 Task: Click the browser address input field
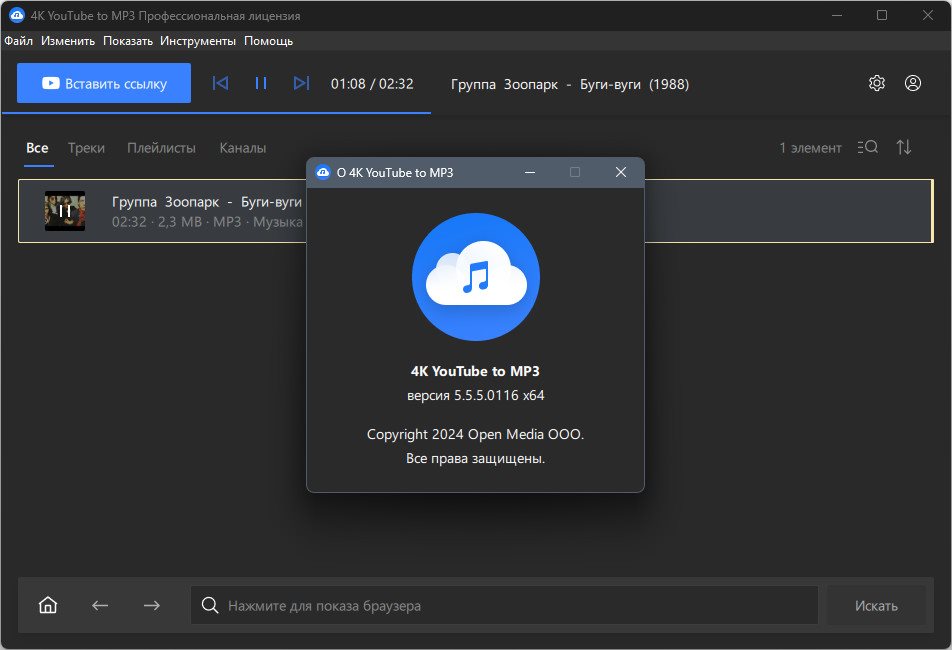[510, 605]
